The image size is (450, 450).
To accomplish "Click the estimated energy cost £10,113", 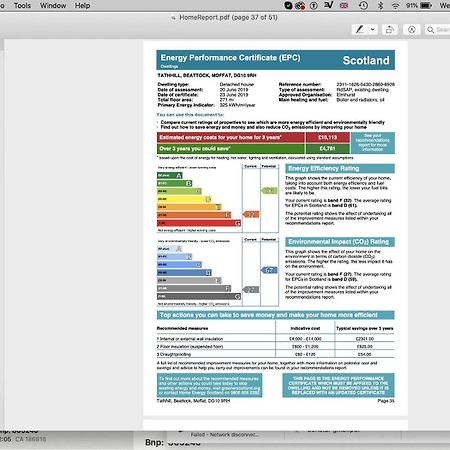I will tap(328, 137).
